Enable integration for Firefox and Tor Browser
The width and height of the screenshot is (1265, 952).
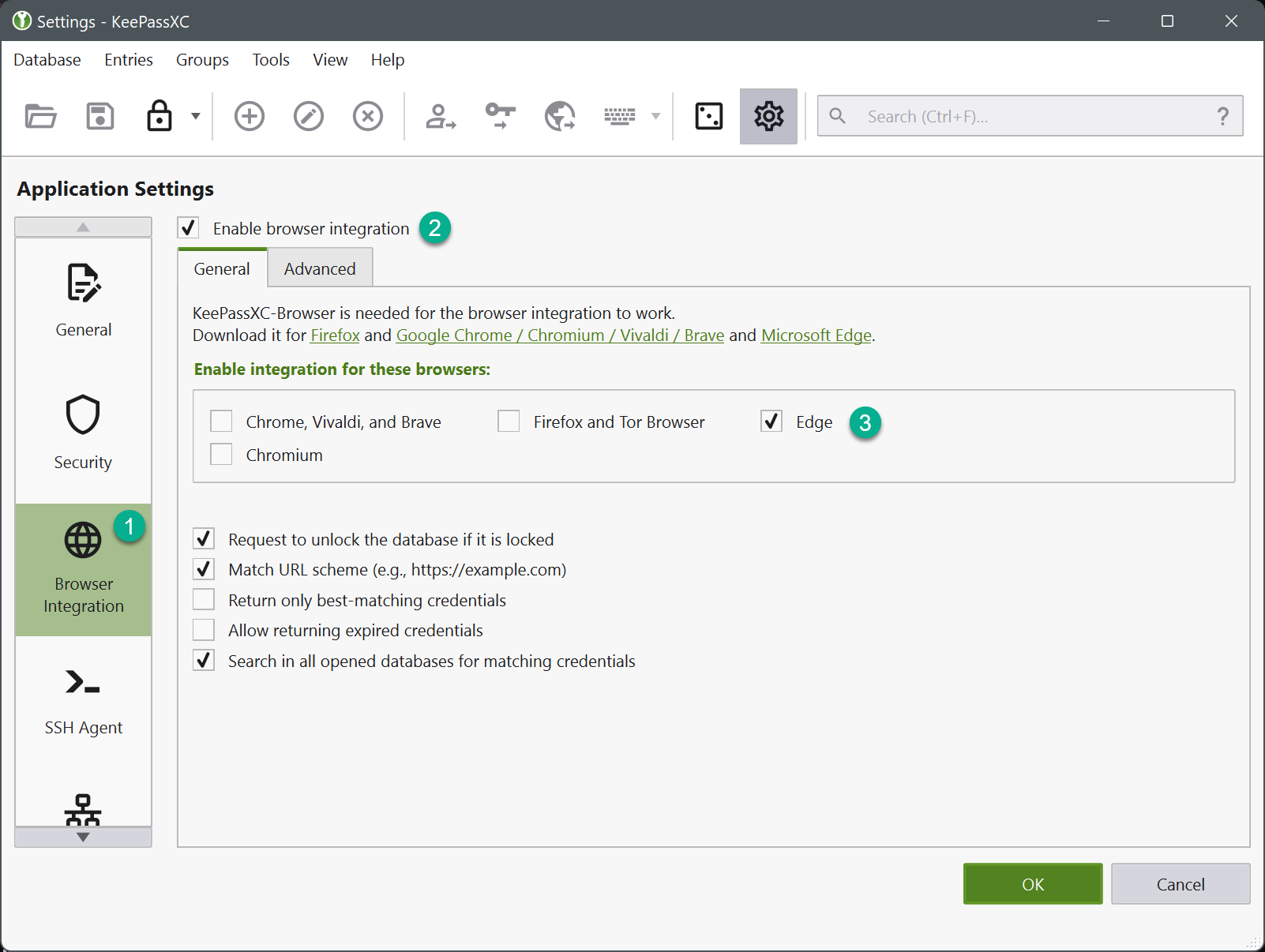point(509,422)
